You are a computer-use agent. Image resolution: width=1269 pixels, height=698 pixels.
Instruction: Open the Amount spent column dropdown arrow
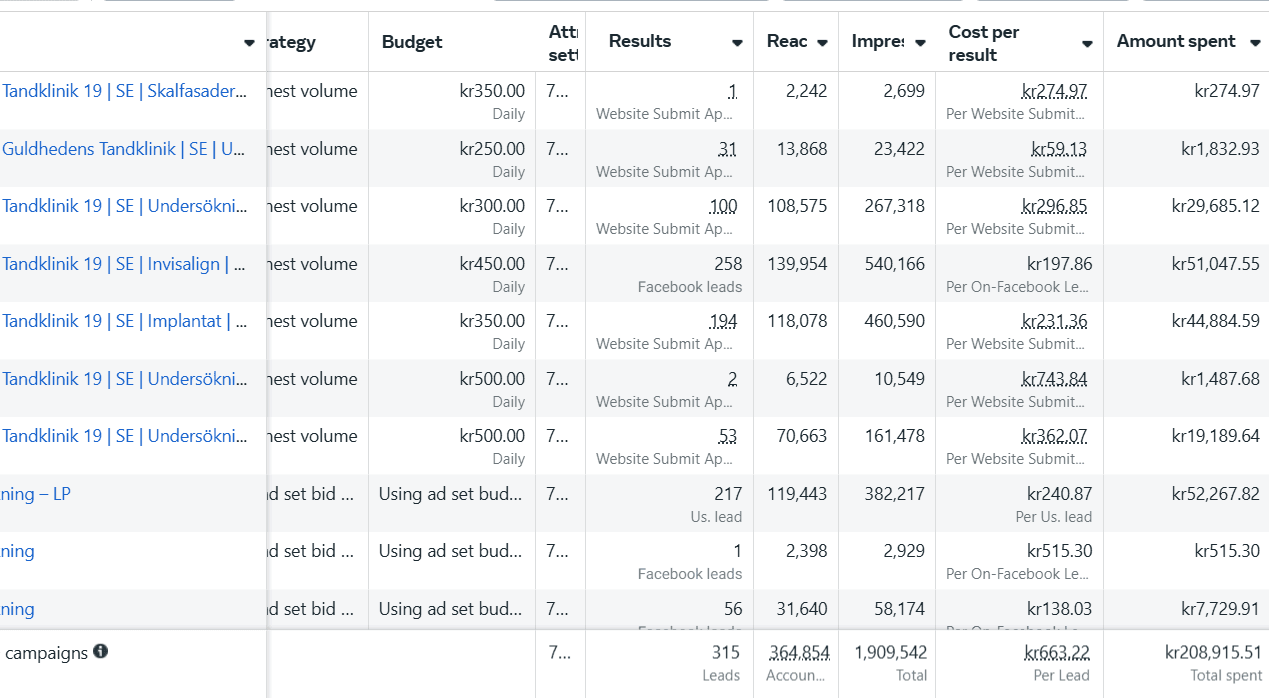click(1256, 42)
